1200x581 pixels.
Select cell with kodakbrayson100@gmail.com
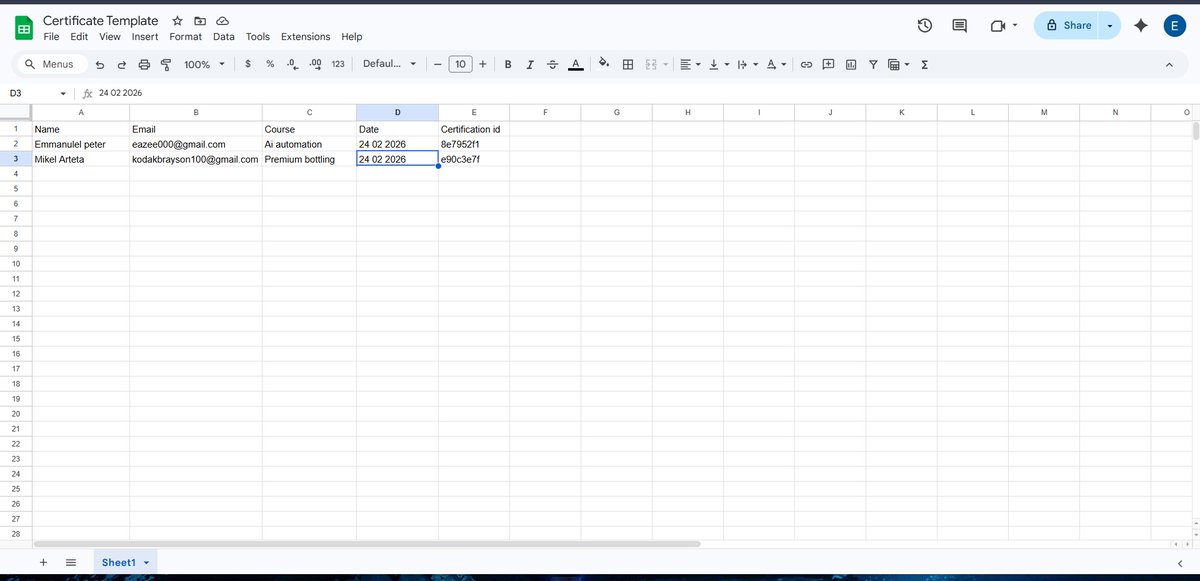click(x=195, y=159)
